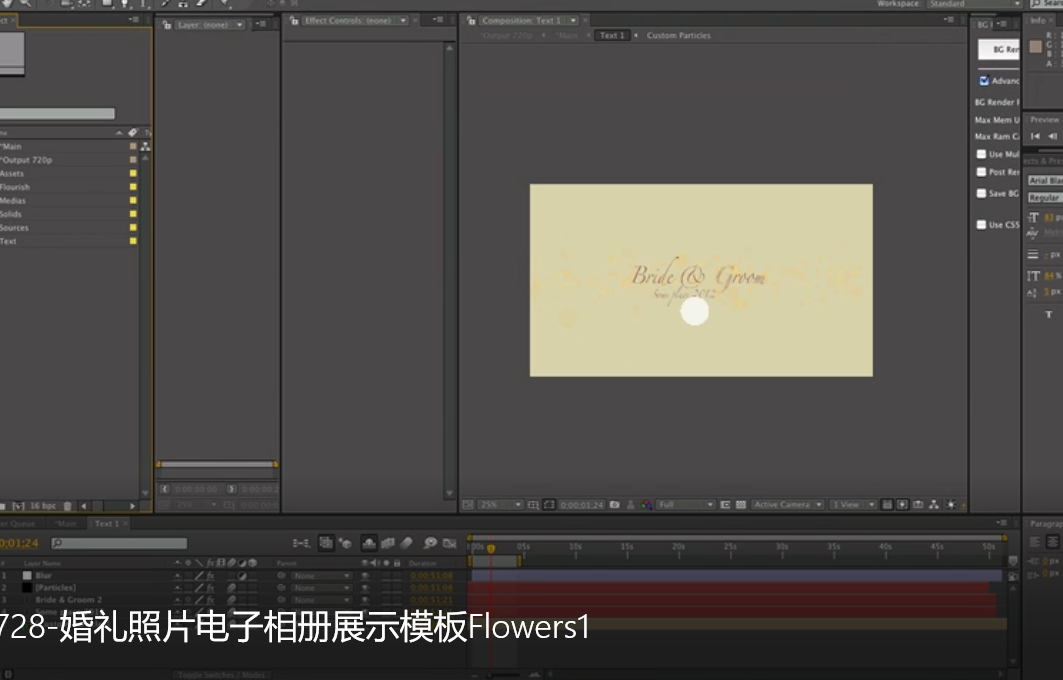Switch to Render Queue tab
1063x680 pixels.
tap(18, 523)
